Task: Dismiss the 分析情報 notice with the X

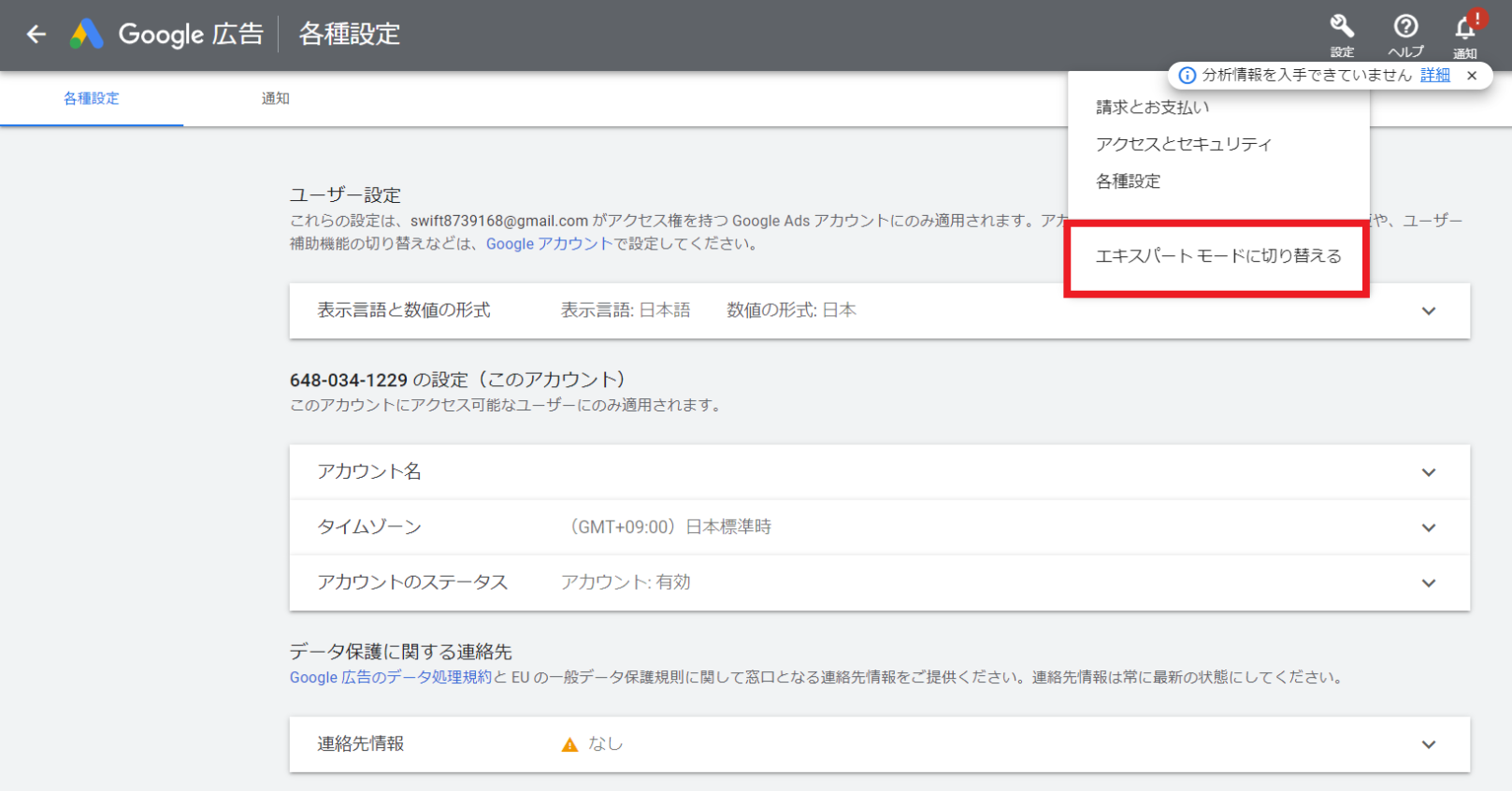Action: (x=1472, y=76)
